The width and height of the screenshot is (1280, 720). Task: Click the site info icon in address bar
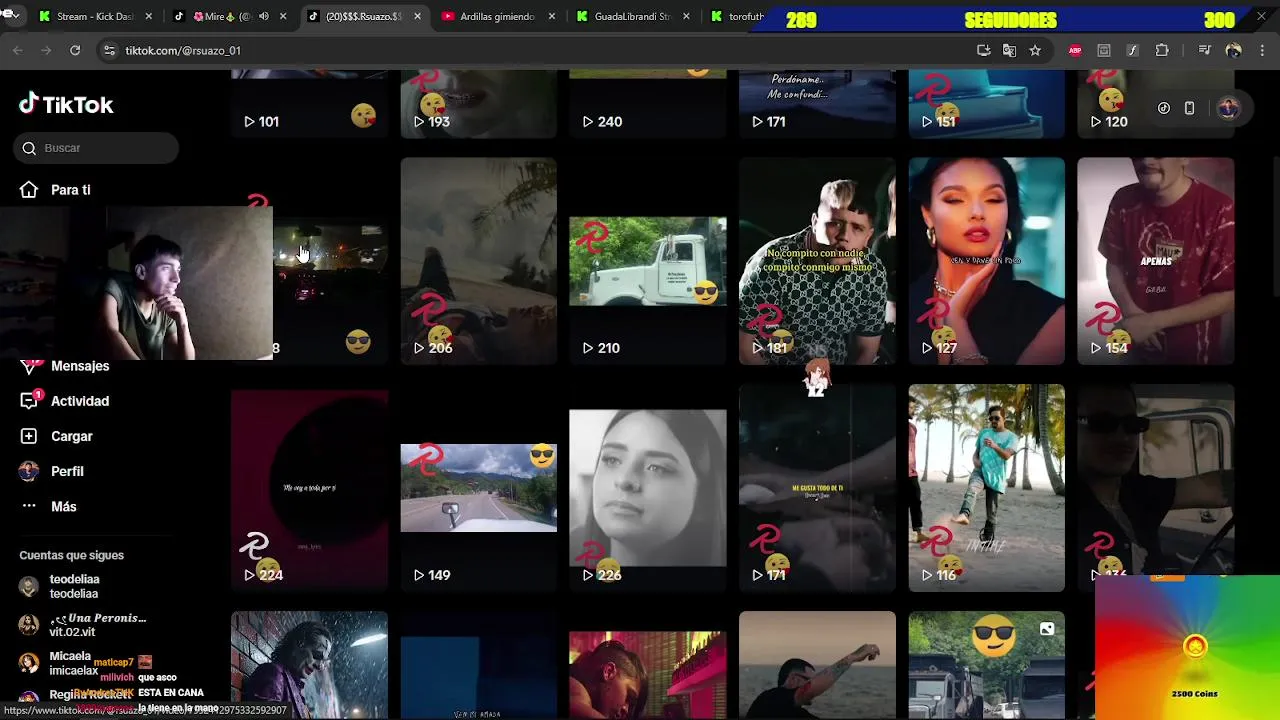coord(109,50)
